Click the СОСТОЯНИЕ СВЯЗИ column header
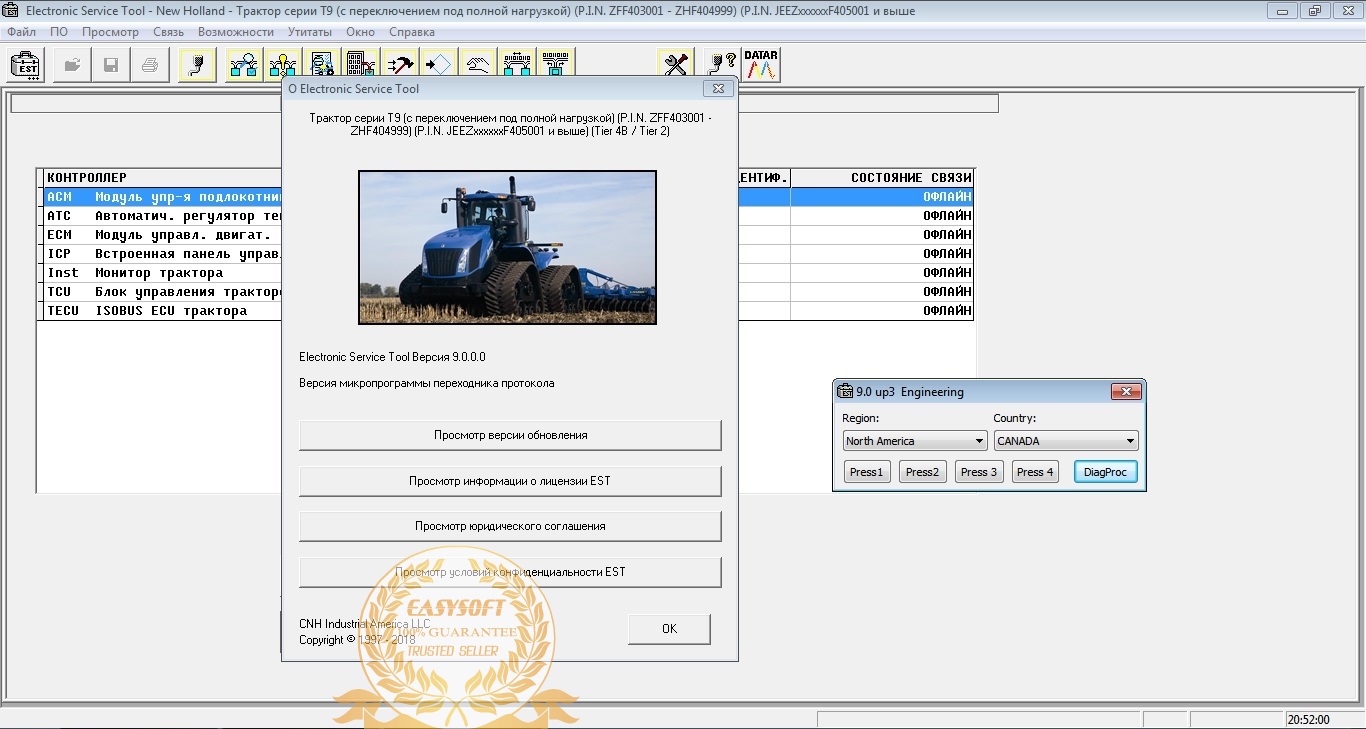Screen dimensions: 1366x729 click(x=882, y=178)
